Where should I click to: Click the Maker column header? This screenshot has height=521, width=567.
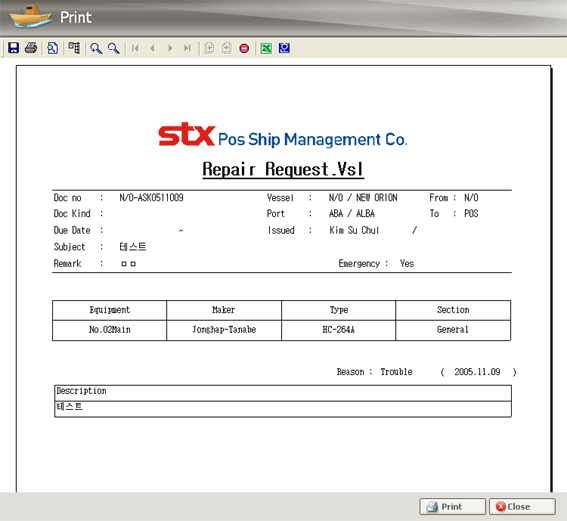(224, 310)
